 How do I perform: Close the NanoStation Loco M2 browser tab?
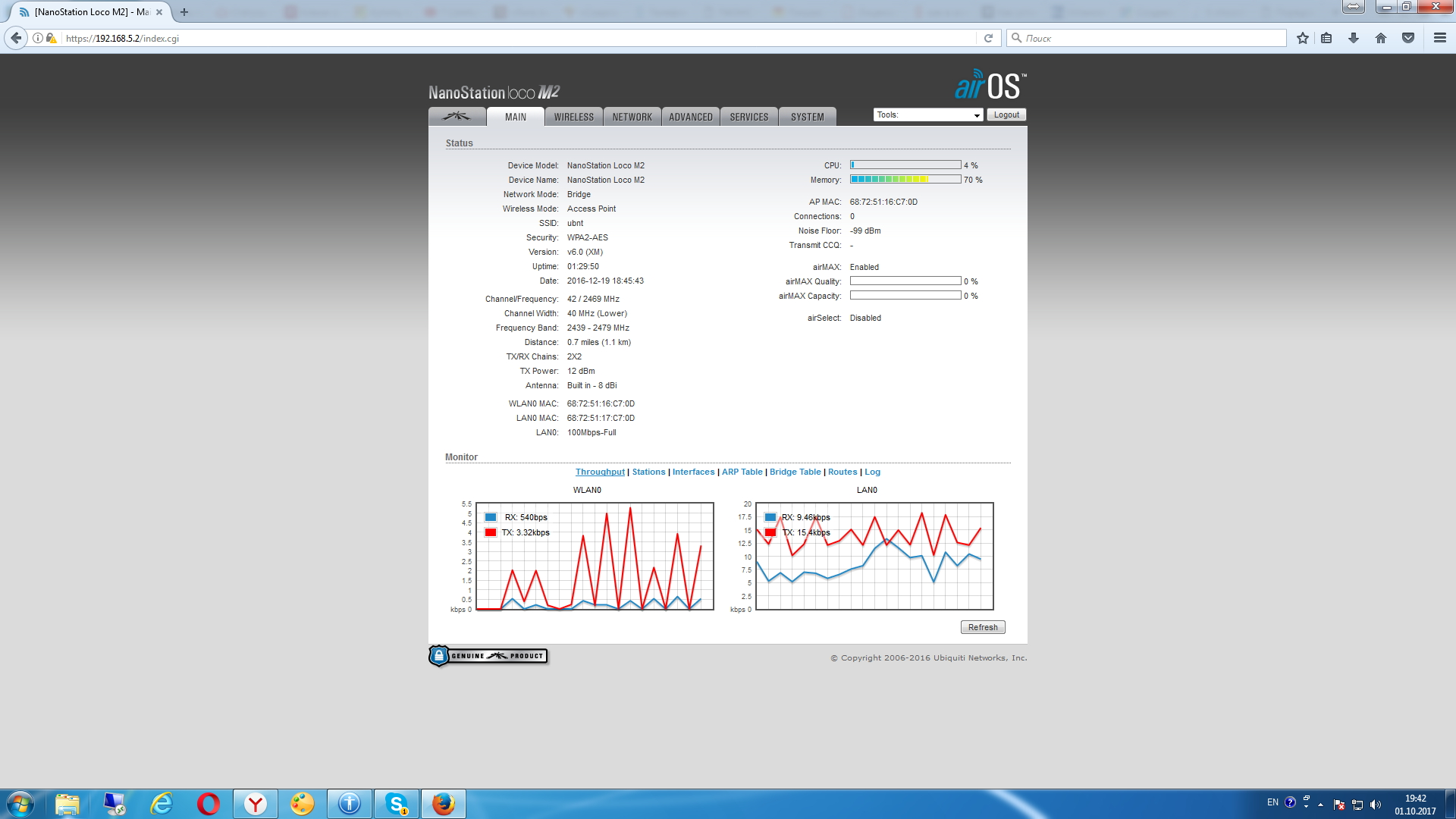[x=159, y=12]
